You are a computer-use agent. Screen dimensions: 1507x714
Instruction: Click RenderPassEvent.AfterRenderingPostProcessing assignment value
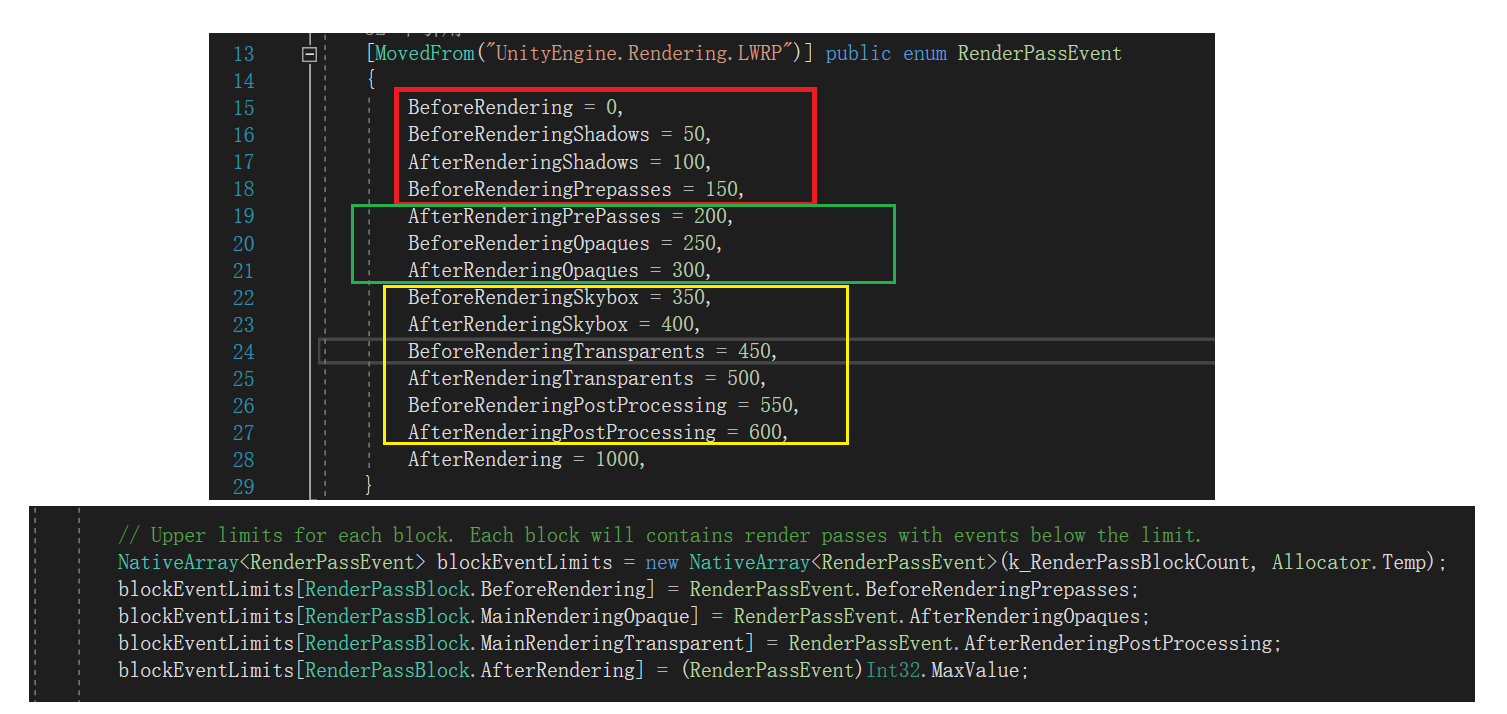[1030, 643]
